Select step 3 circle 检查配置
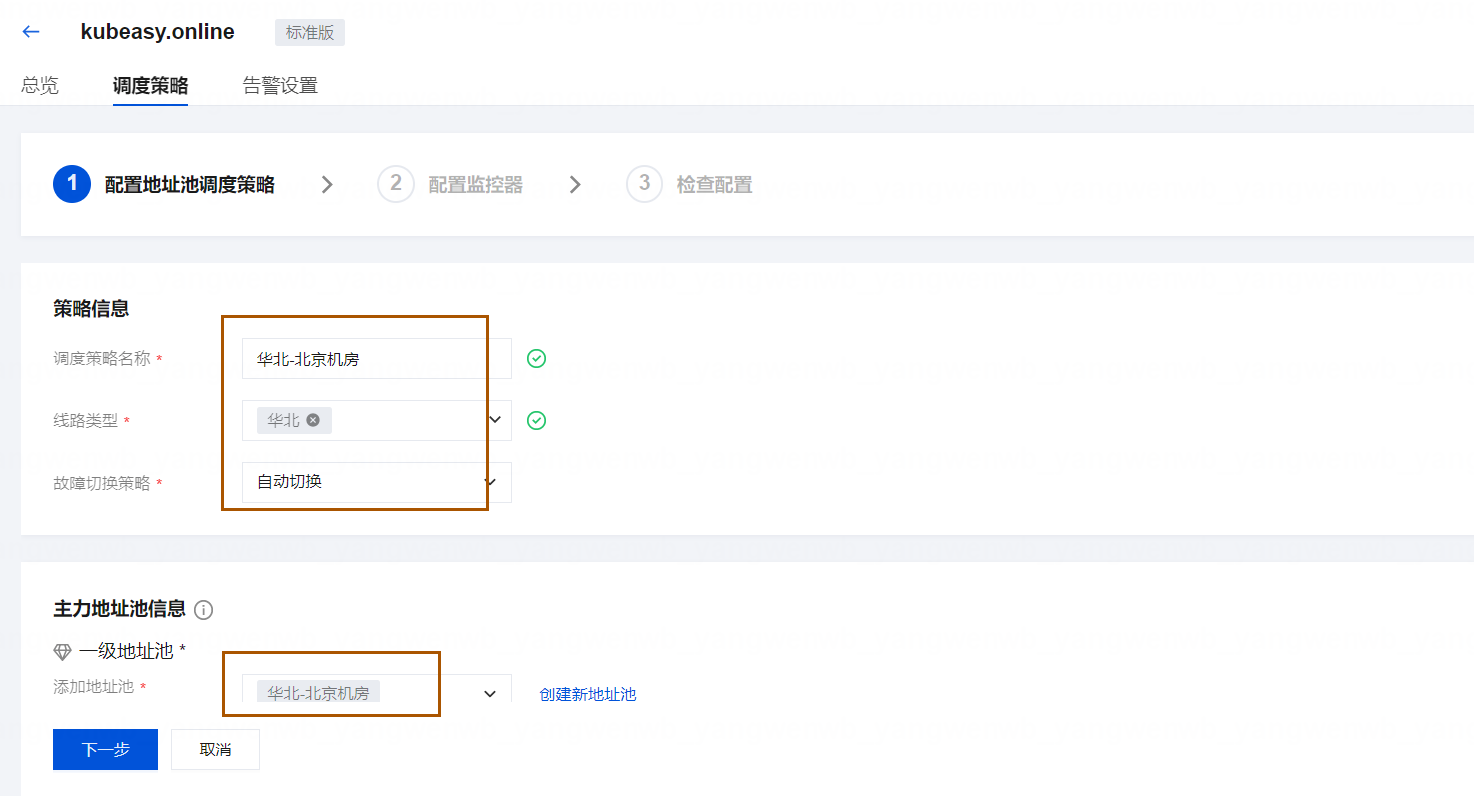Screen dimensions: 1474x796 [644, 184]
